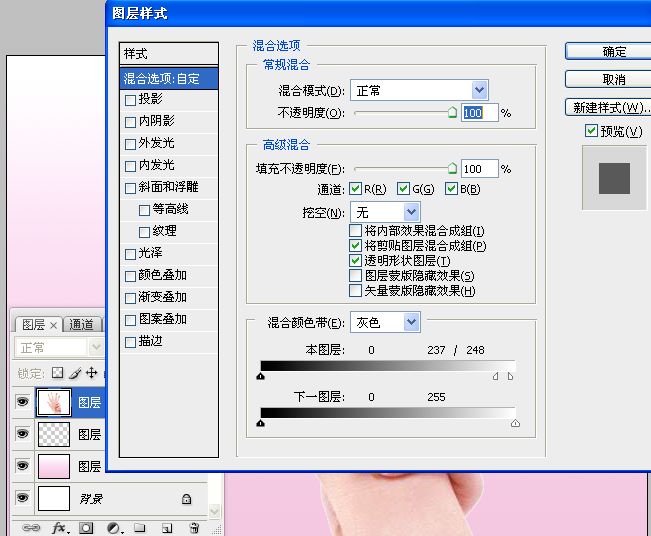Click 下一图层 black point slider triangle

(x=260, y=423)
